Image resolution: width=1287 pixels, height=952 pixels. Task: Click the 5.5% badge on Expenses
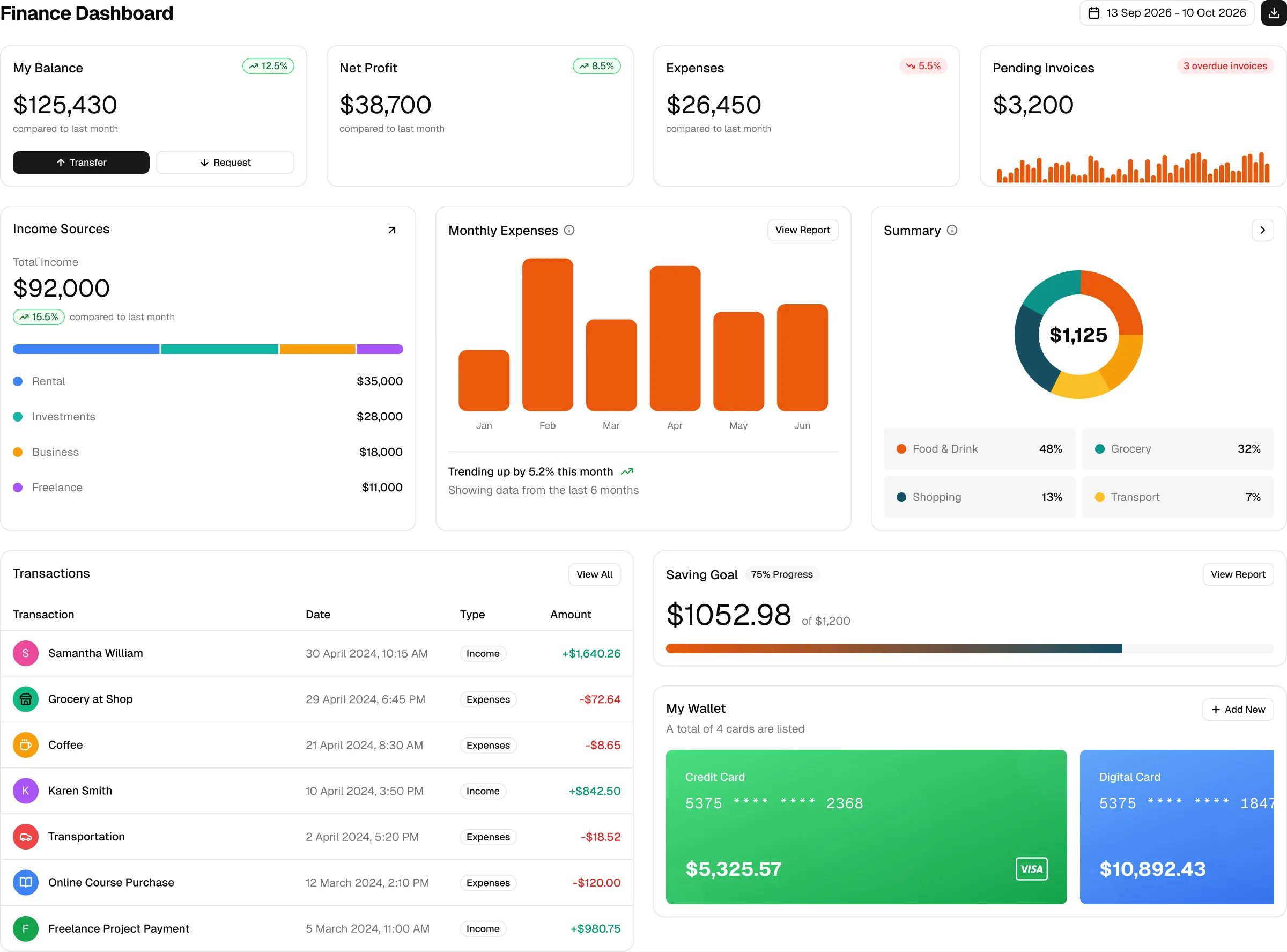click(923, 65)
